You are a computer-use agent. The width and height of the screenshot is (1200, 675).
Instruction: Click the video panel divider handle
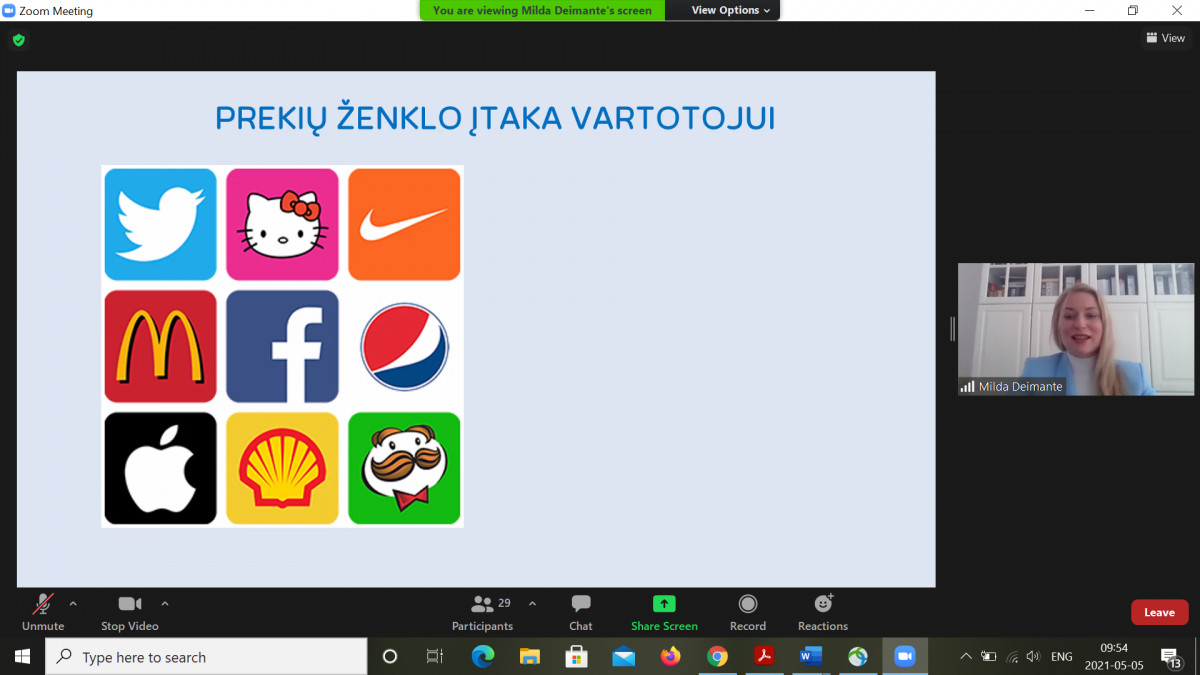tap(952, 329)
